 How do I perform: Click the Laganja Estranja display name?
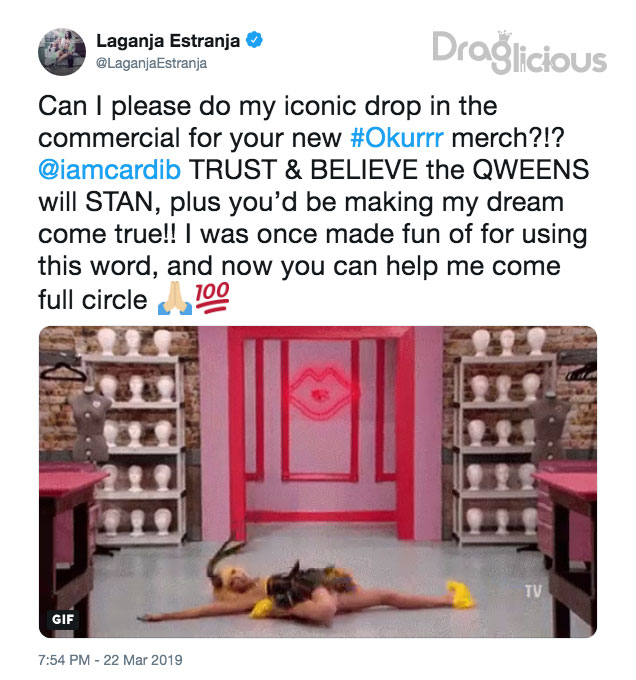coord(168,41)
